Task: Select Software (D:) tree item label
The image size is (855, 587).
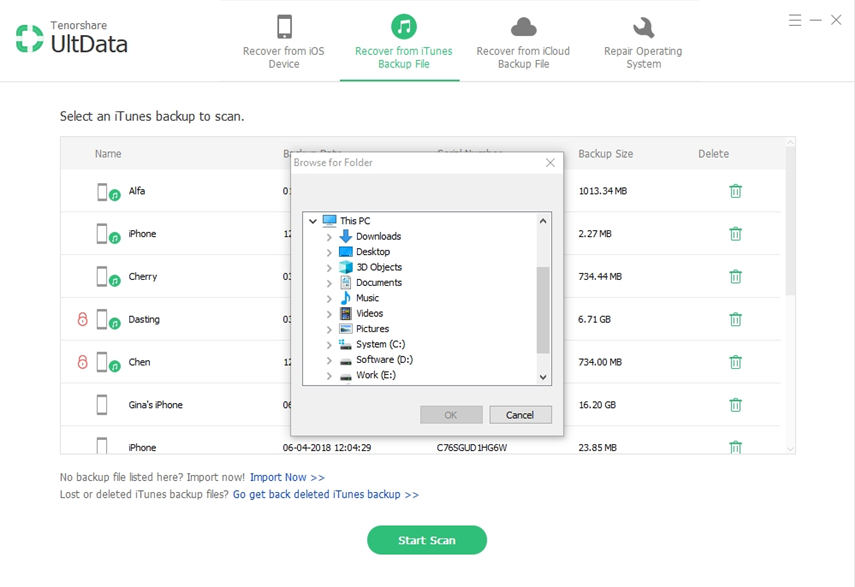Action: click(384, 360)
